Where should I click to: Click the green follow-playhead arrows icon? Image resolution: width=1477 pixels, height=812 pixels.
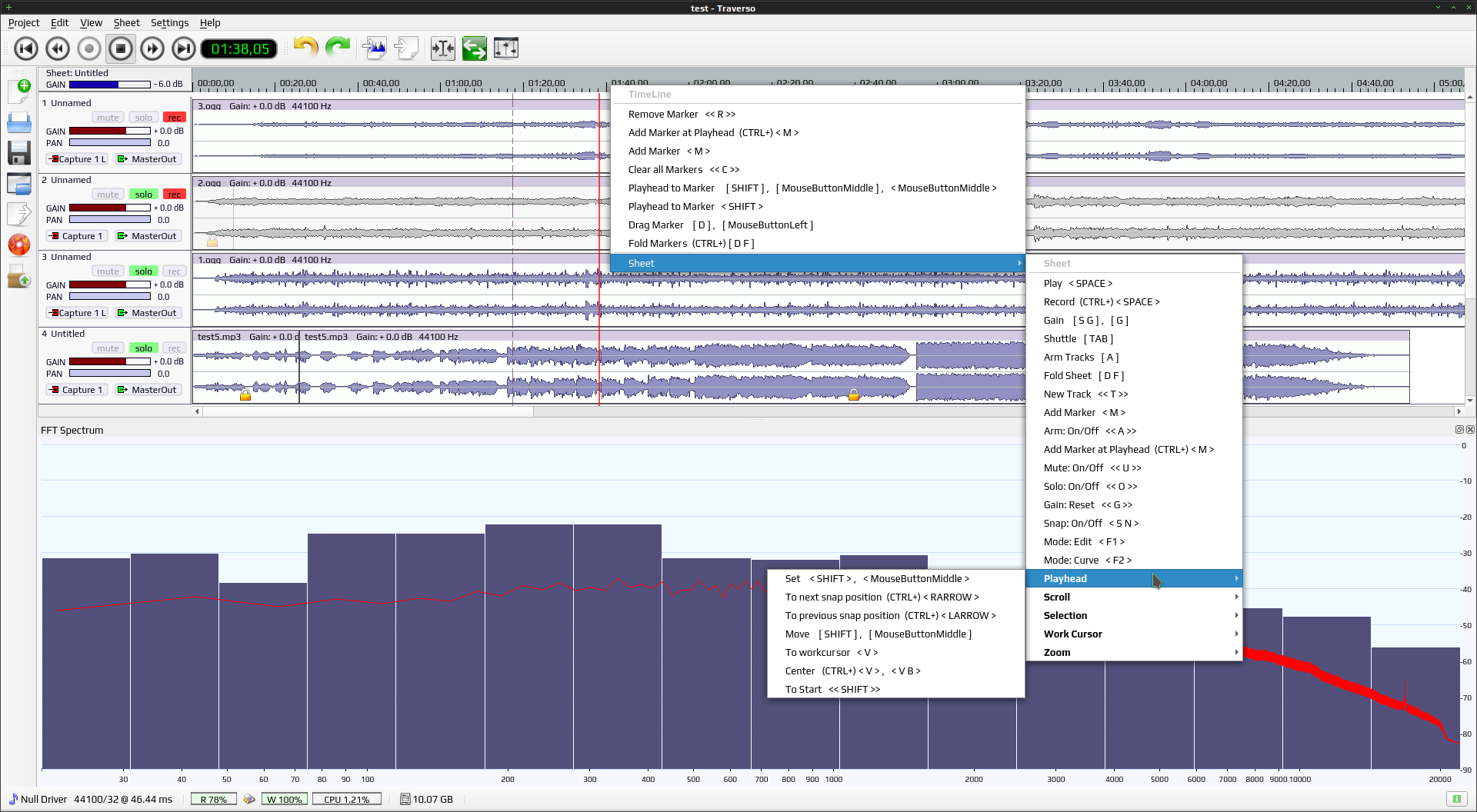475,48
